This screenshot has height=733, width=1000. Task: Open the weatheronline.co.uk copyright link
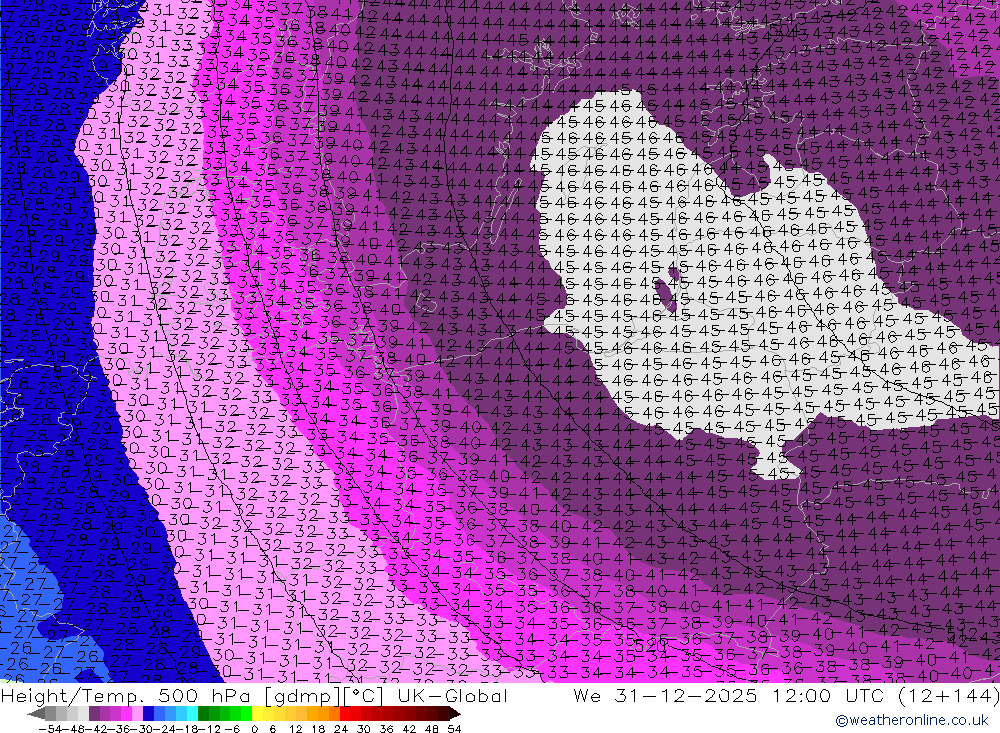point(911,720)
